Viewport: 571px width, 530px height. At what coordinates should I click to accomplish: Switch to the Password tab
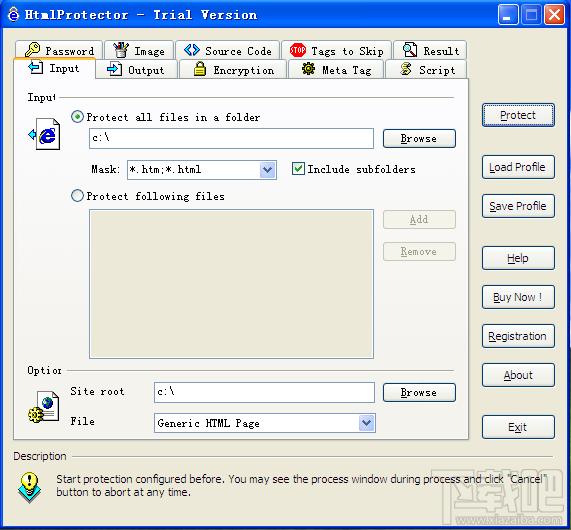[x=59, y=50]
